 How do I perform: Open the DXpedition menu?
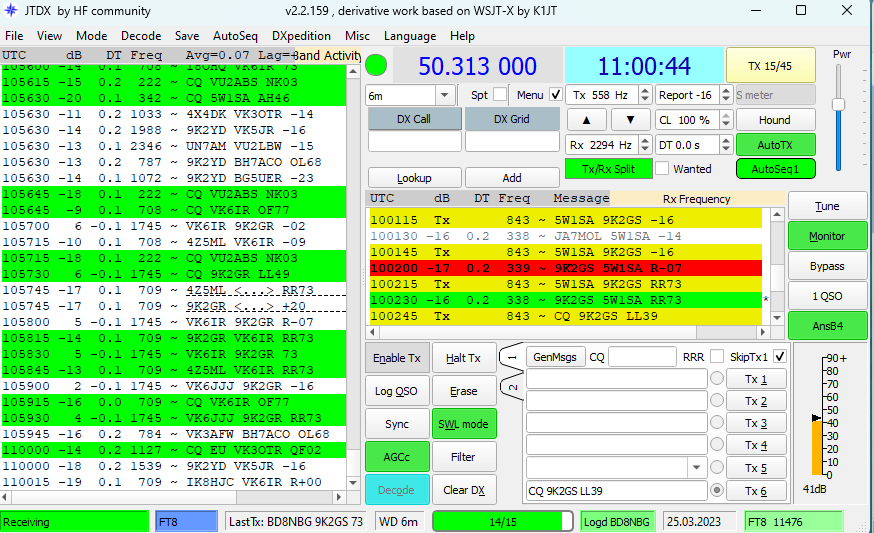[x=301, y=36]
